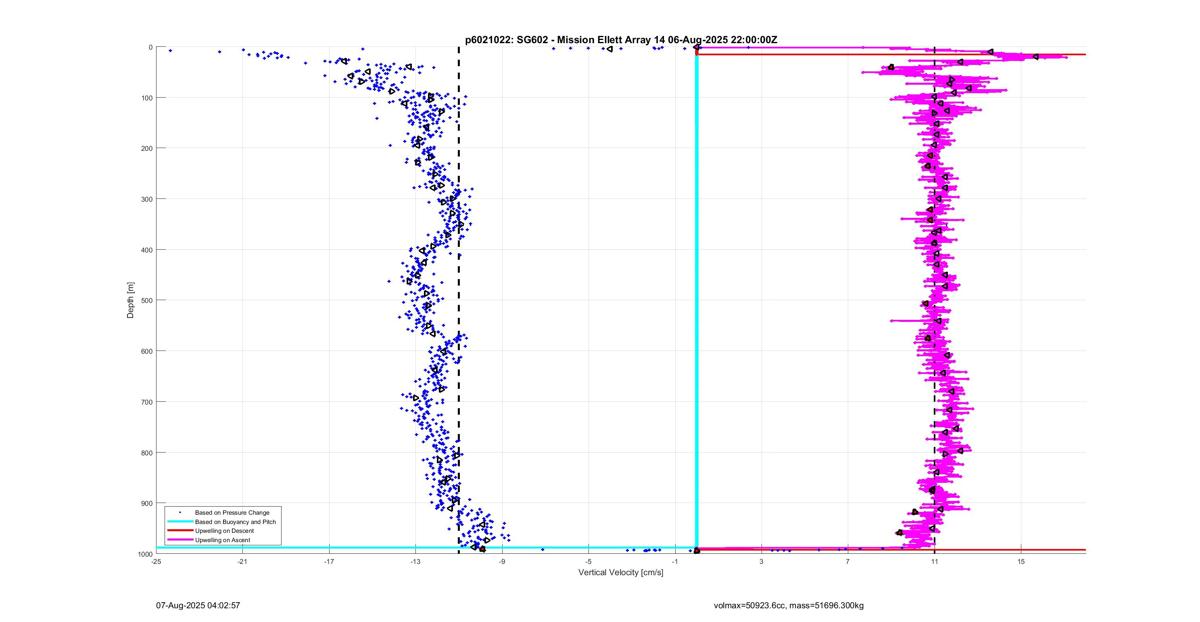
Task: Click the velocity tick label "-21"
Action: click(x=243, y=562)
